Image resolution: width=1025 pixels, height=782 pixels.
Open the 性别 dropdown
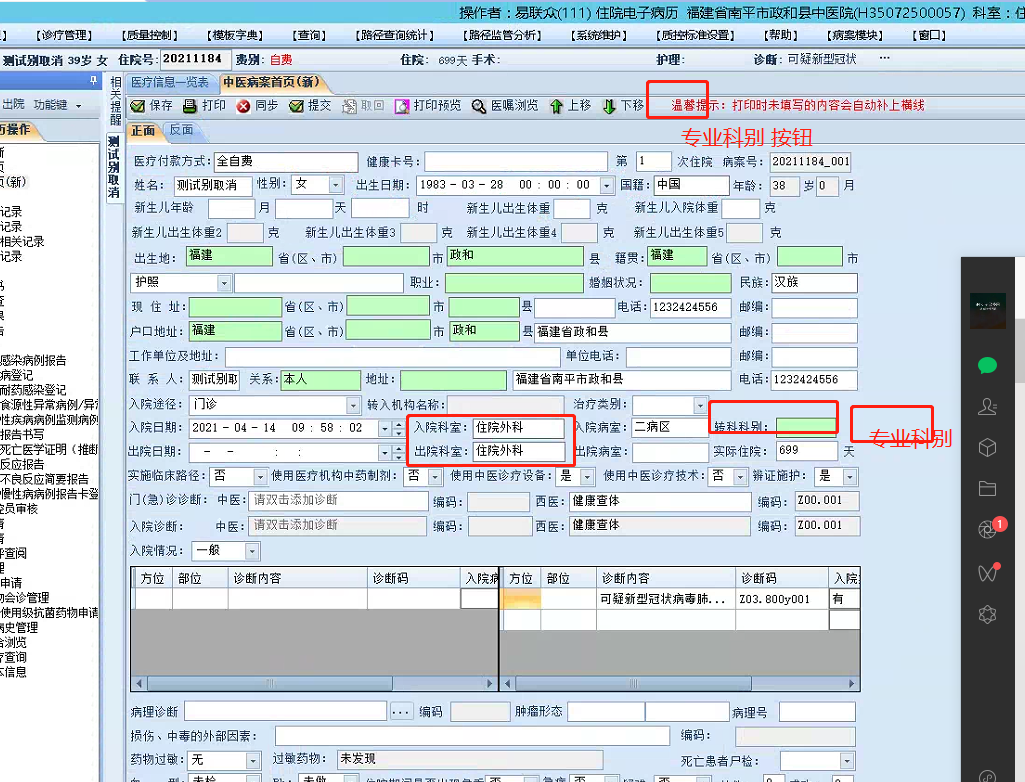[335, 185]
